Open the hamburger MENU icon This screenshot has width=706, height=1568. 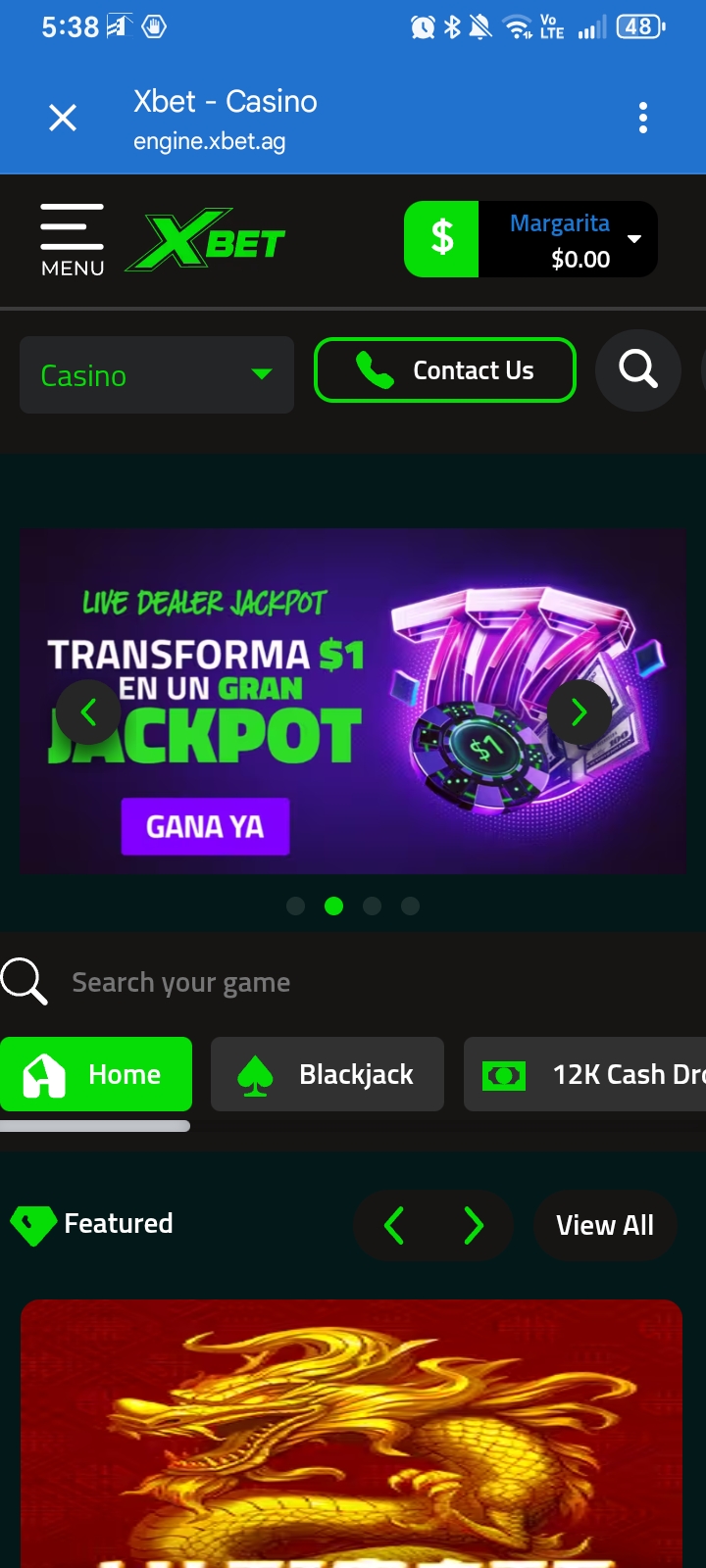73,240
